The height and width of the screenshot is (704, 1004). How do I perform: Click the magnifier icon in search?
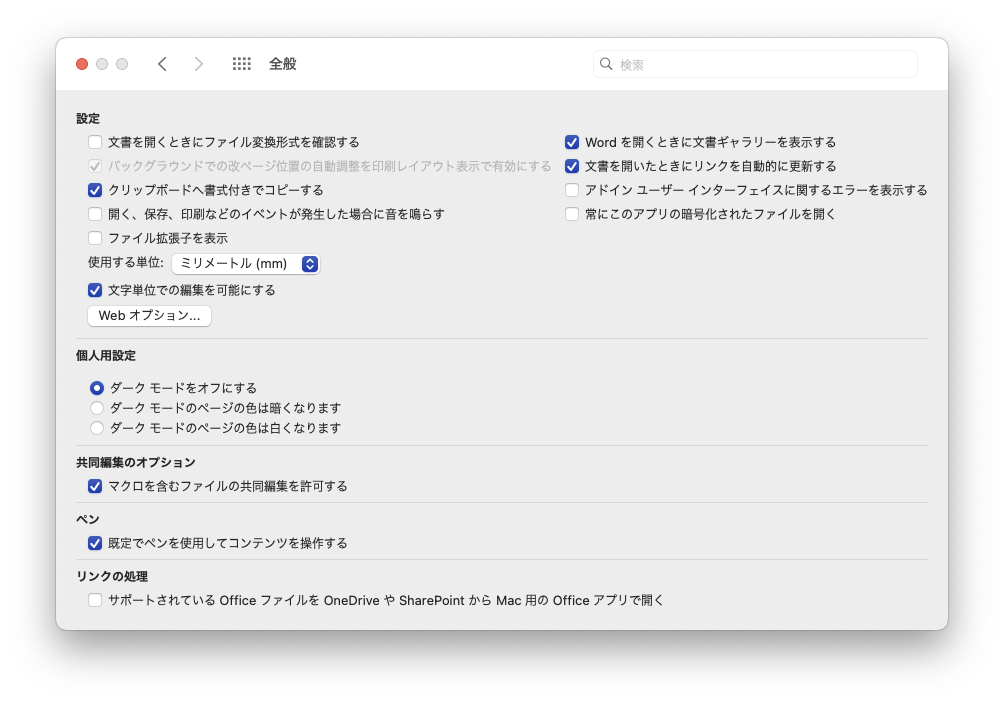pyautogui.click(x=606, y=64)
